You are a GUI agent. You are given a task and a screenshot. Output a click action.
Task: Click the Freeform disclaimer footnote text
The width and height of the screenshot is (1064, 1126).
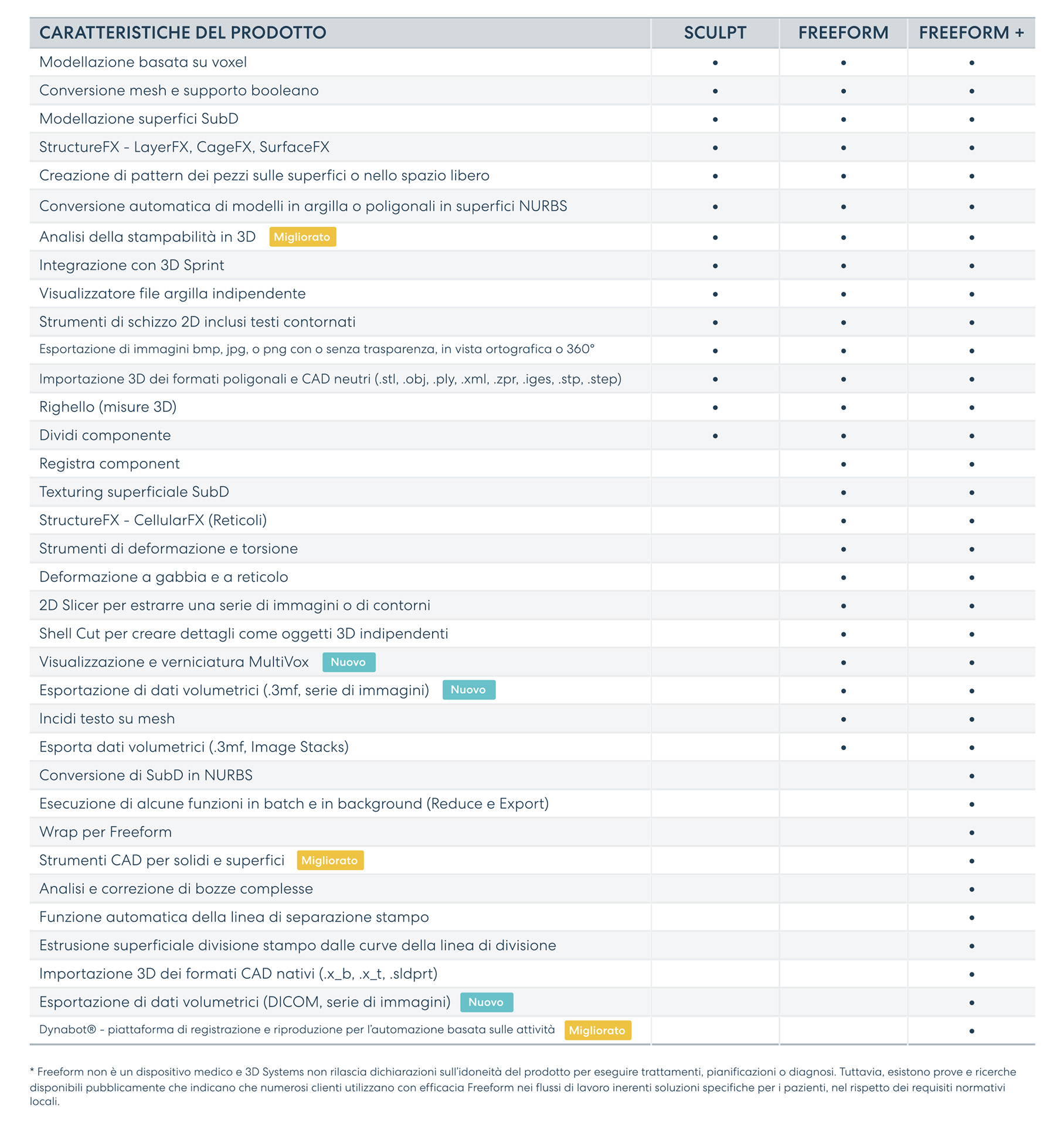[x=522, y=1087]
